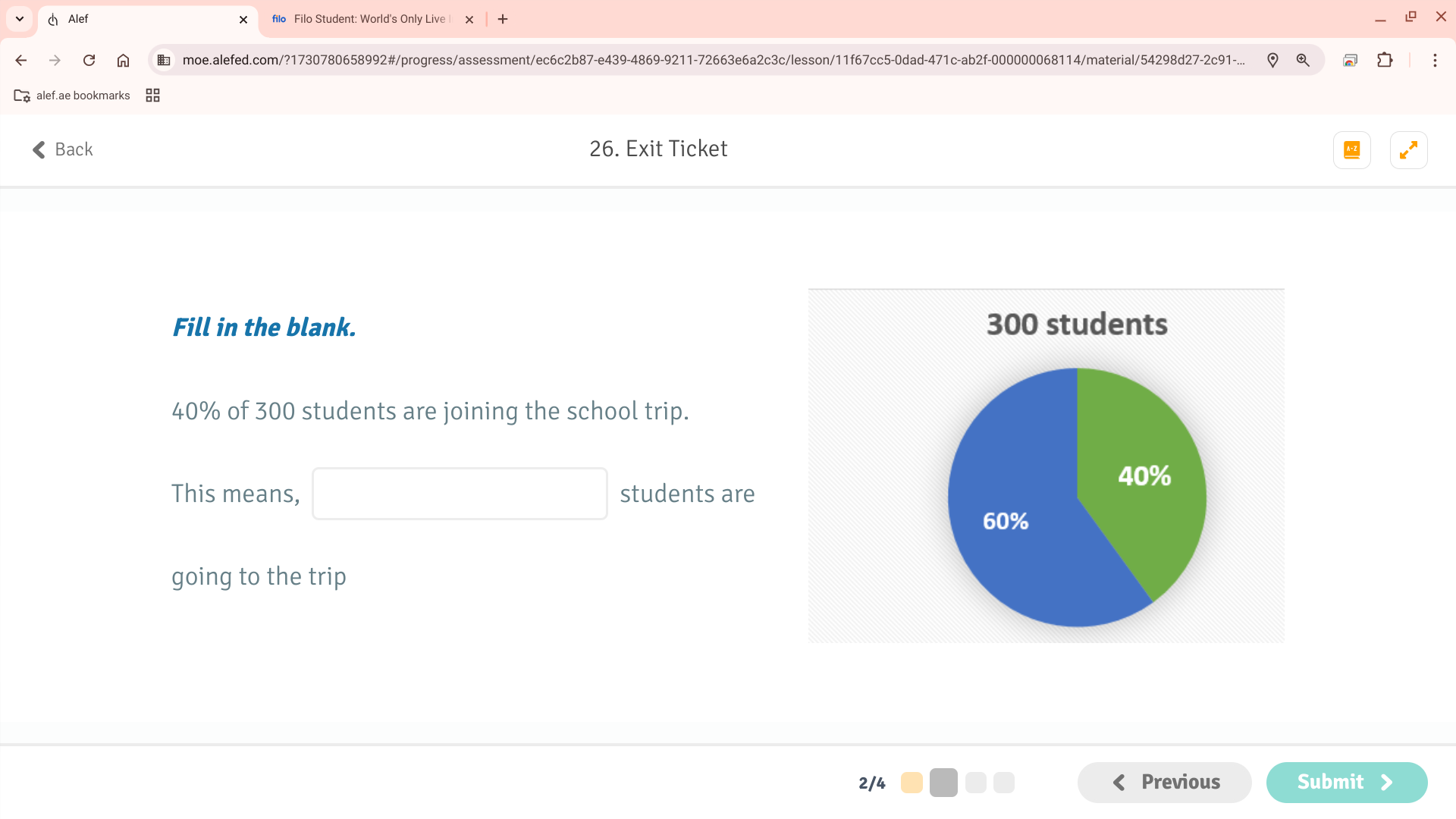Viewport: 1456px width, 819px height.
Task: Expand the lesson to fullscreen
Action: click(x=1408, y=150)
